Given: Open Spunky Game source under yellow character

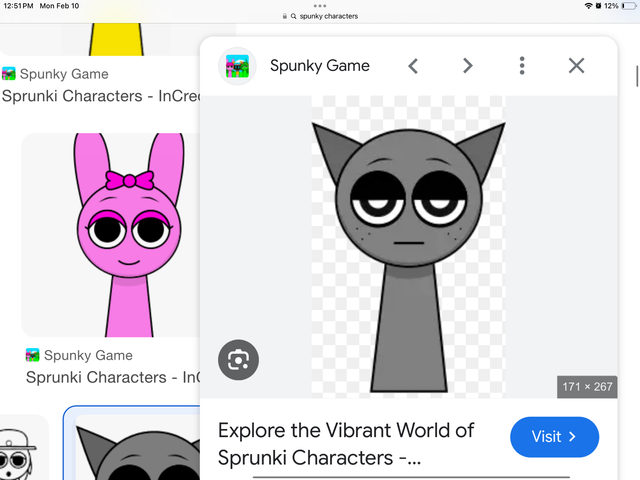Looking at the screenshot, I should [55, 74].
